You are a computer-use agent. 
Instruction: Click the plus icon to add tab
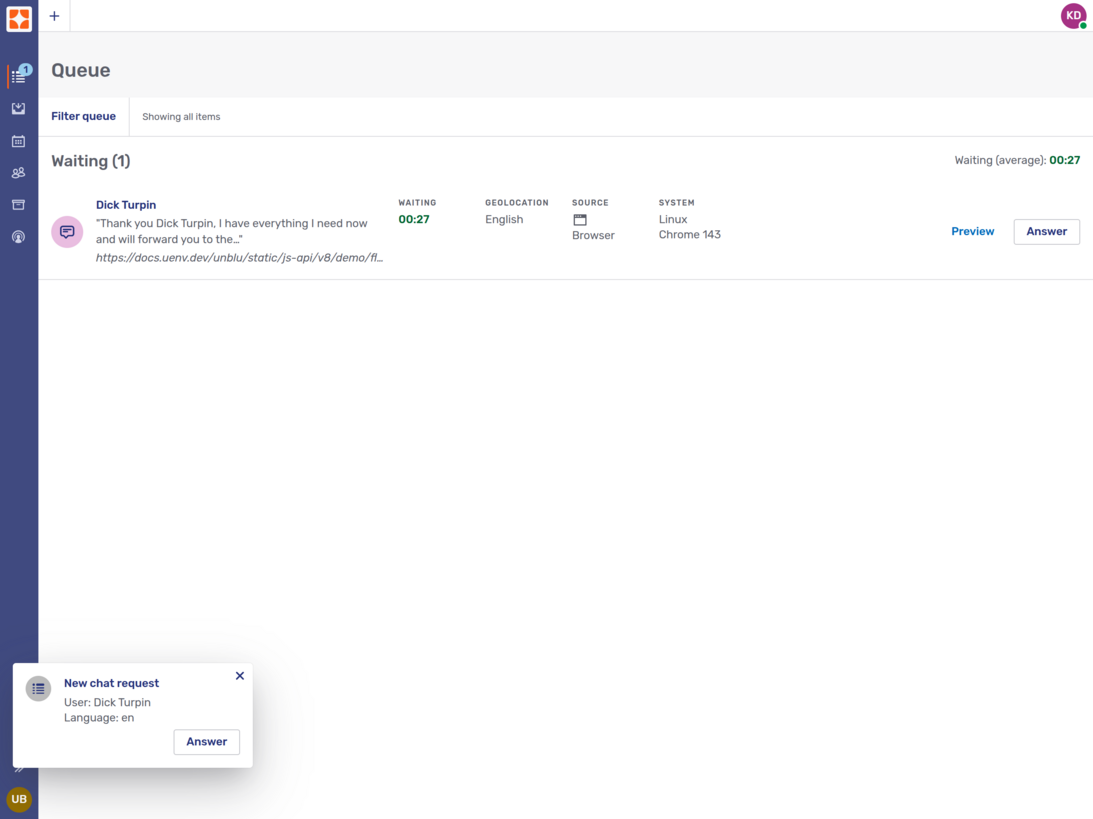point(54,16)
